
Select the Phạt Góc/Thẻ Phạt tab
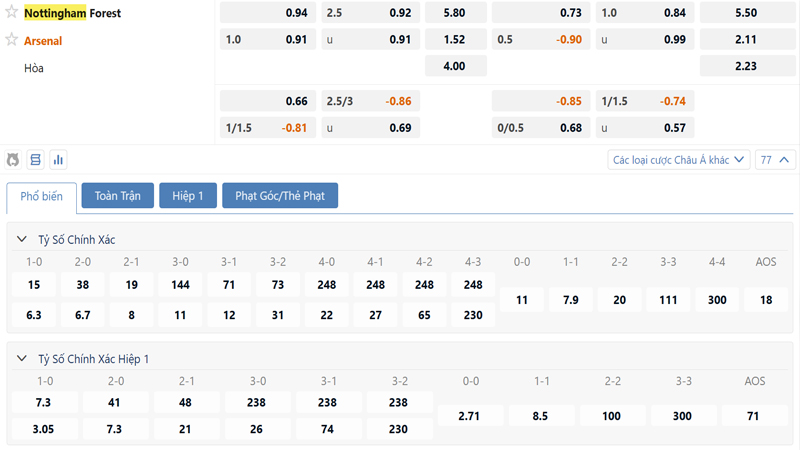pyautogui.click(x=280, y=196)
